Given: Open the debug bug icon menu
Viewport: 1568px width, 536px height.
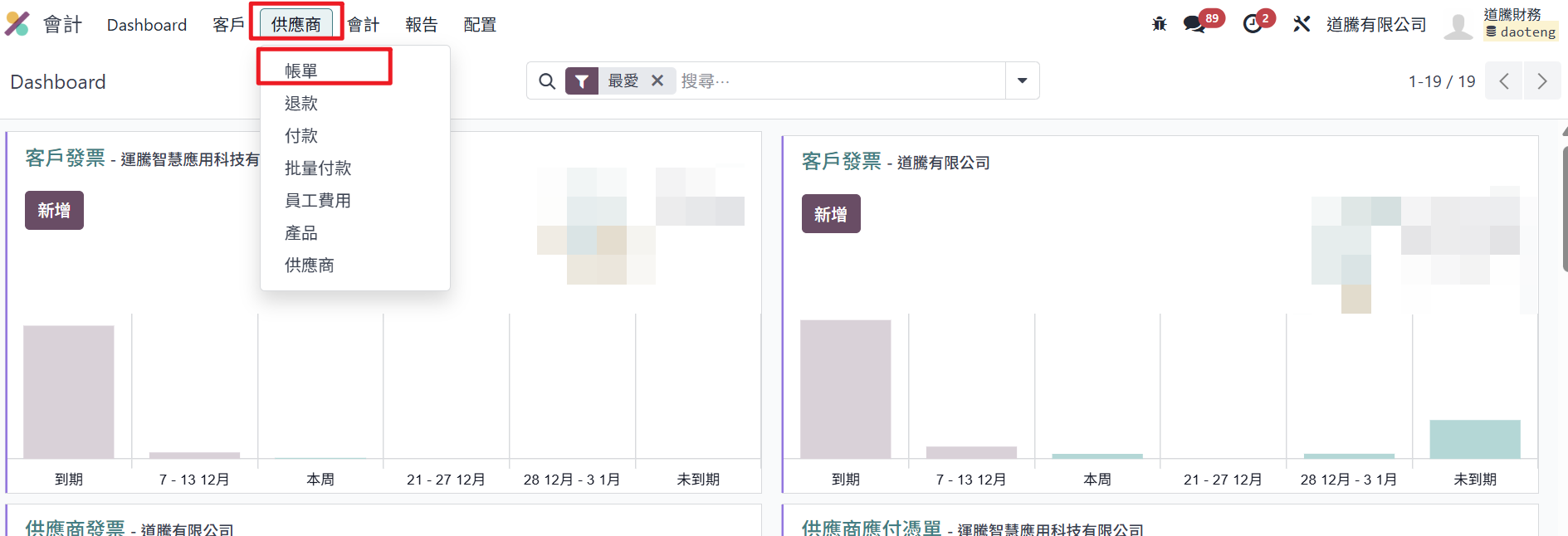Looking at the screenshot, I should [1159, 24].
